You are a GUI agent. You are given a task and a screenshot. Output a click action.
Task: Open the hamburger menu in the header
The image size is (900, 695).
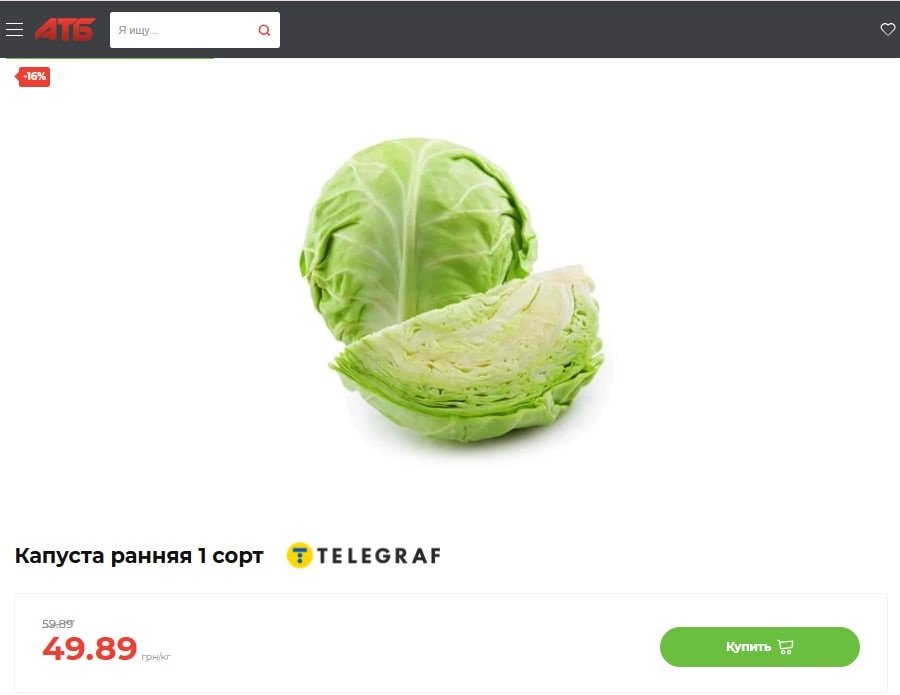coord(14,30)
